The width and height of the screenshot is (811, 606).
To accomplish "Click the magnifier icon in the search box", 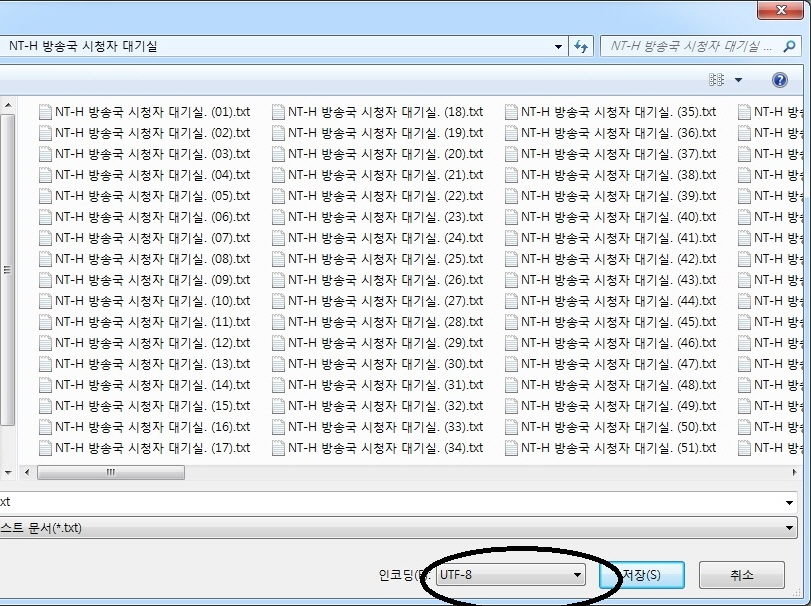I will [x=793, y=47].
